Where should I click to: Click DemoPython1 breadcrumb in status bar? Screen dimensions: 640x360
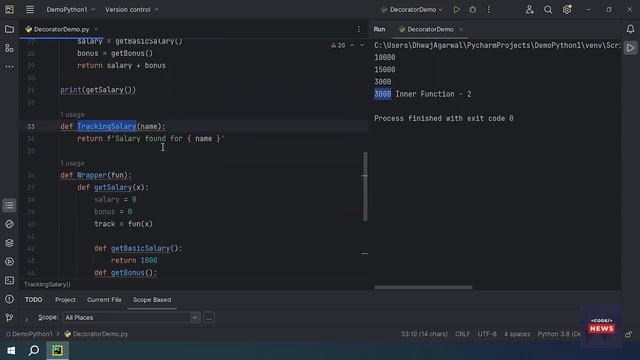point(29,334)
